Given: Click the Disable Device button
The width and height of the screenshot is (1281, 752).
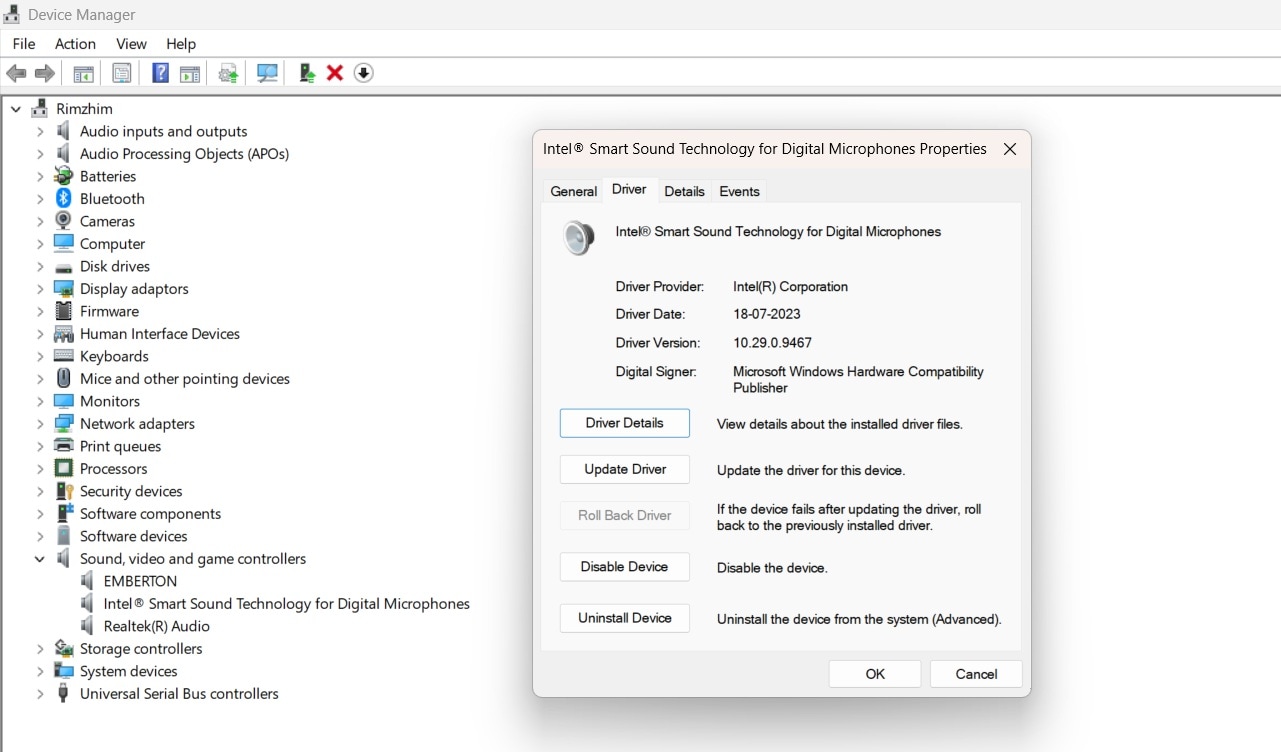Looking at the screenshot, I should pos(625,566).
